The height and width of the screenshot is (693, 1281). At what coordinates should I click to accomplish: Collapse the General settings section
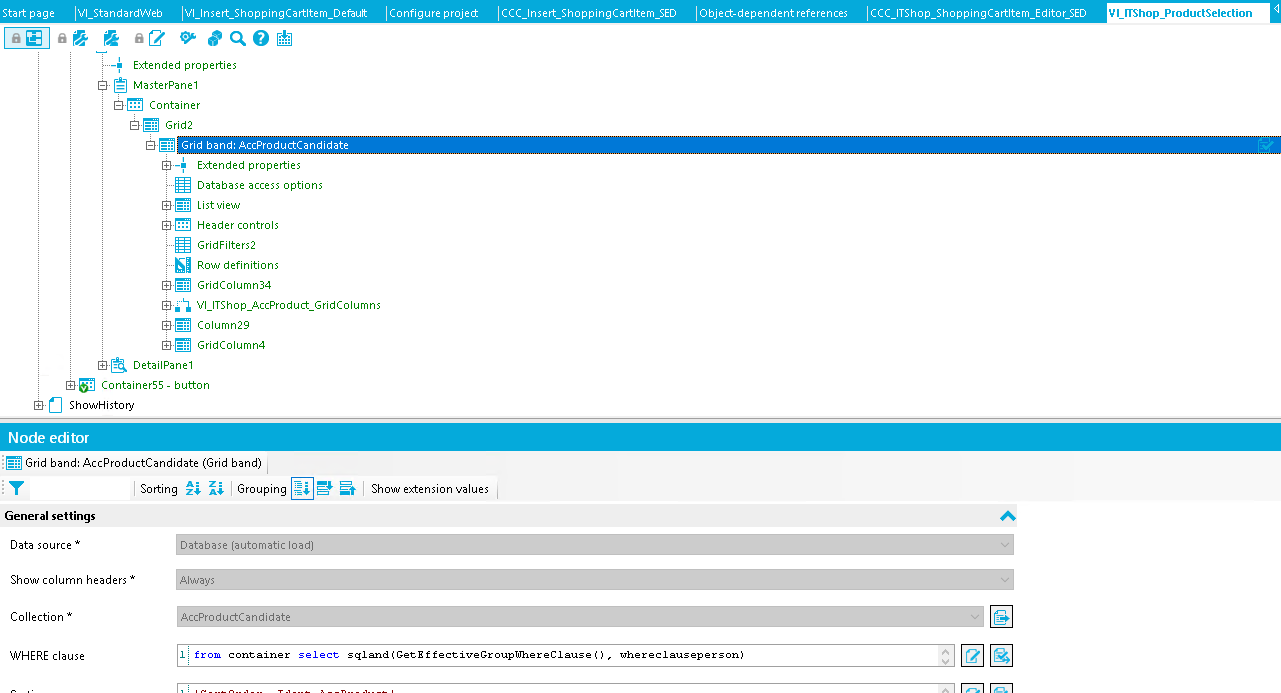point(1007,516)
